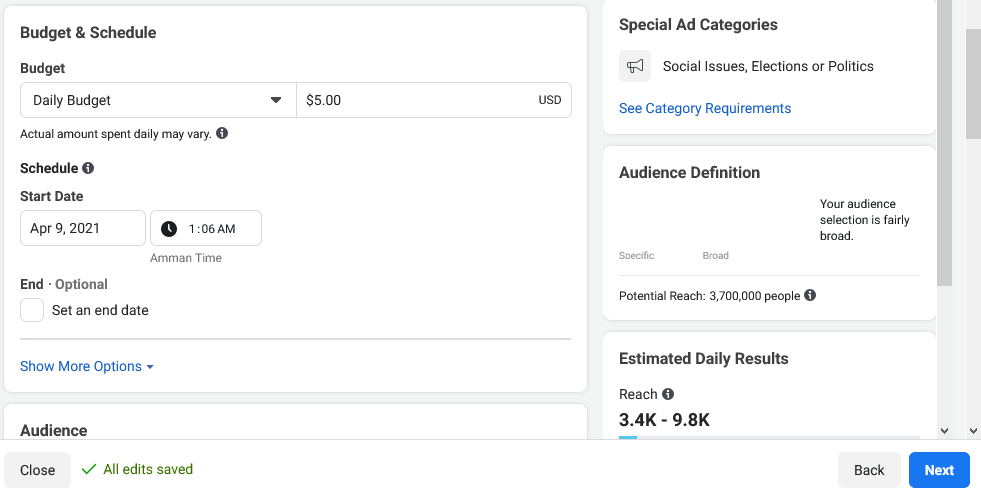Click the Close button
This screenshot has width=981, height=496.
(x=38, y=470)
